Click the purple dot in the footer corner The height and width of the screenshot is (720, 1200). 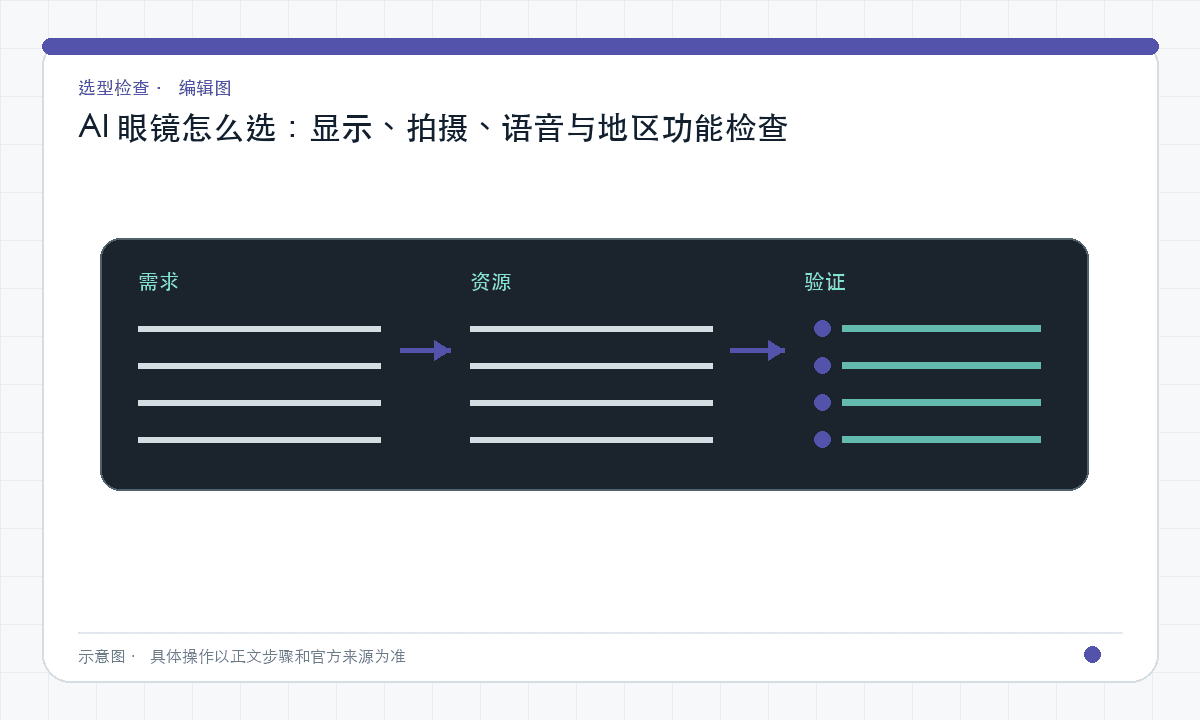pos(1092,654)
